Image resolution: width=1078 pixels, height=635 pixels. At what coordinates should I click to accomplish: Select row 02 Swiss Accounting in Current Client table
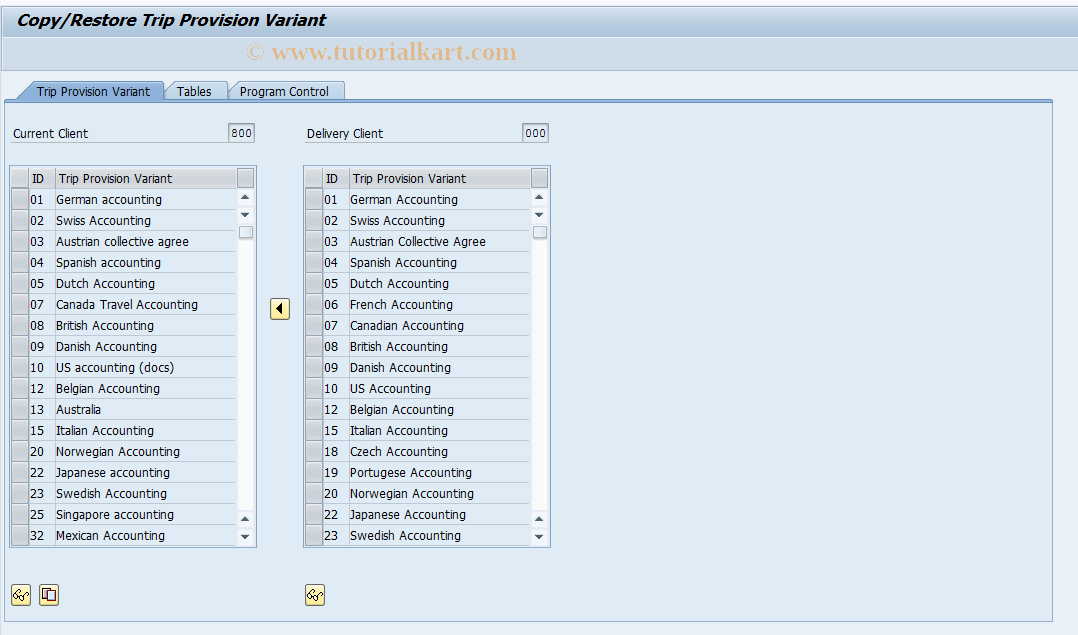(20, 221)
